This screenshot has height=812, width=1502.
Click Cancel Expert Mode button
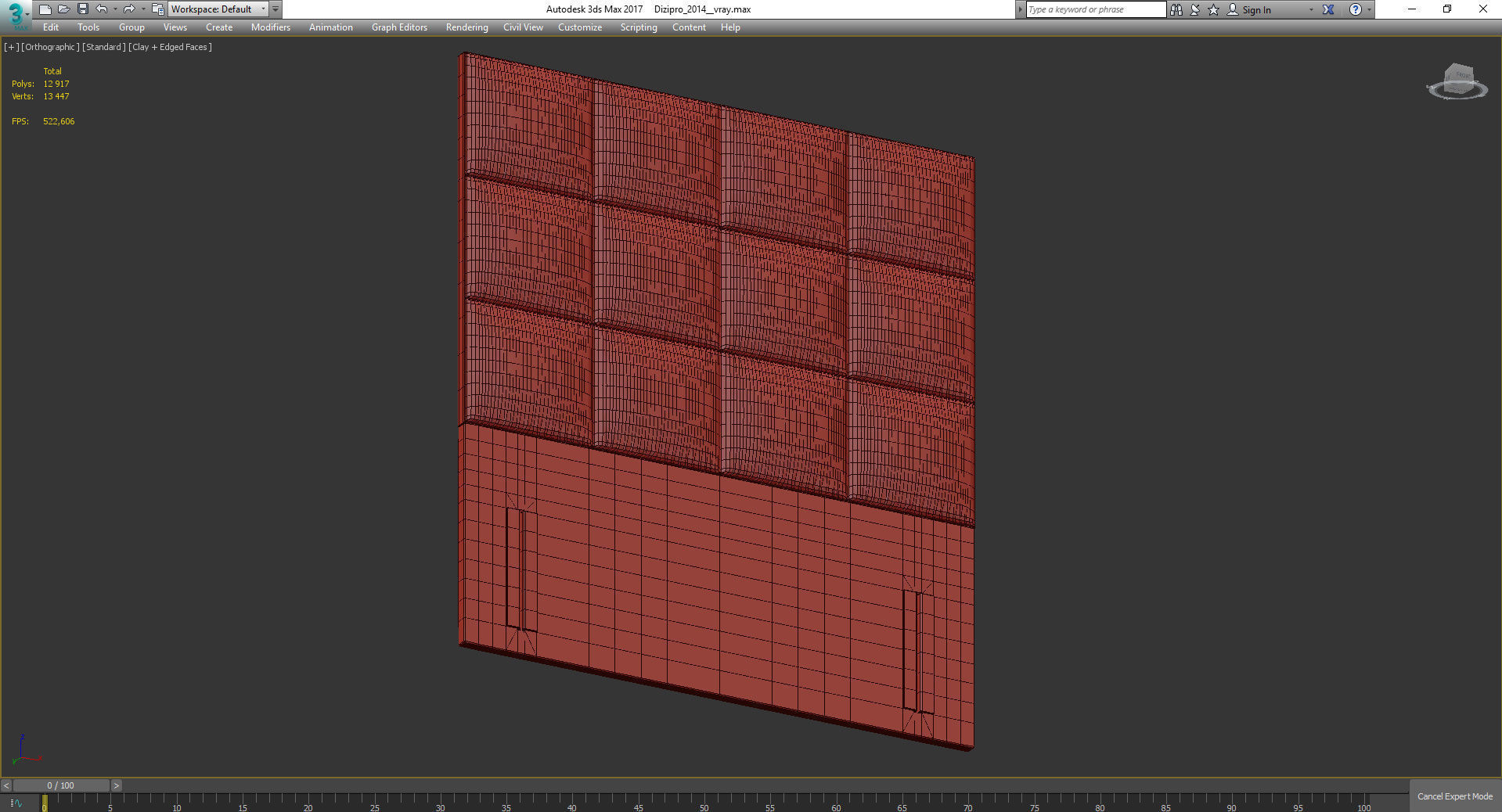click(x=1455, y=796)
